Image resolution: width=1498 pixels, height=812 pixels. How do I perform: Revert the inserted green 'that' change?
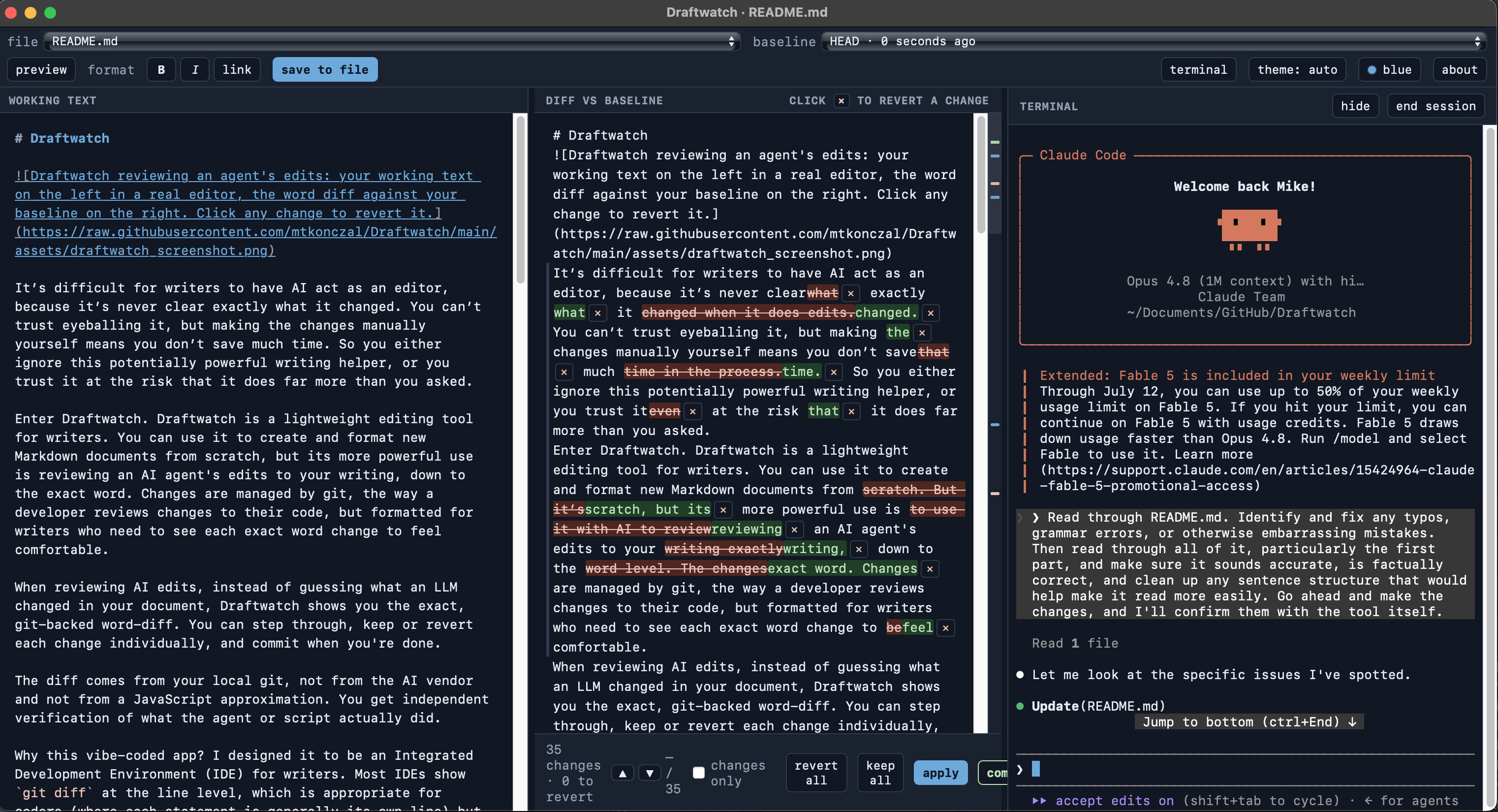[x=851, y=411]
